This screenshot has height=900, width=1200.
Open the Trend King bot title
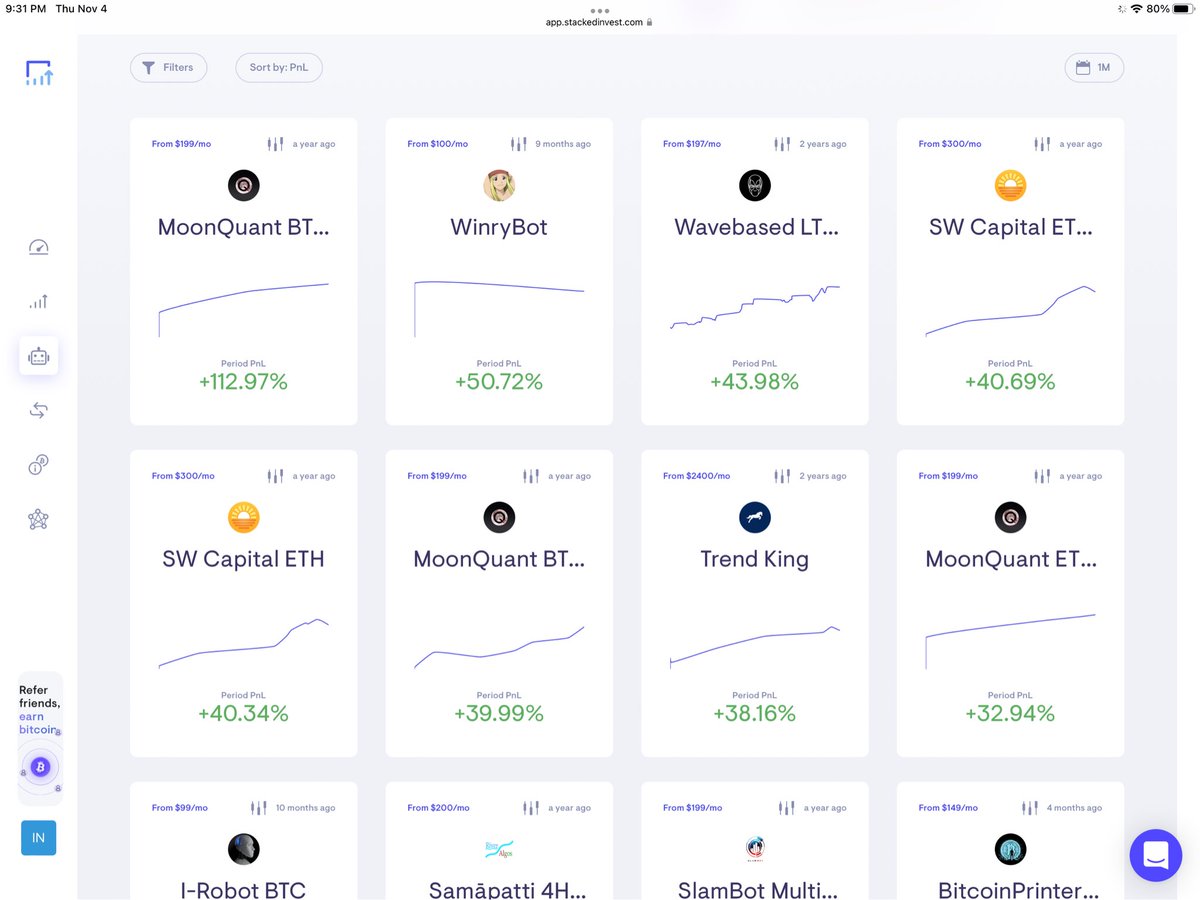755,559
